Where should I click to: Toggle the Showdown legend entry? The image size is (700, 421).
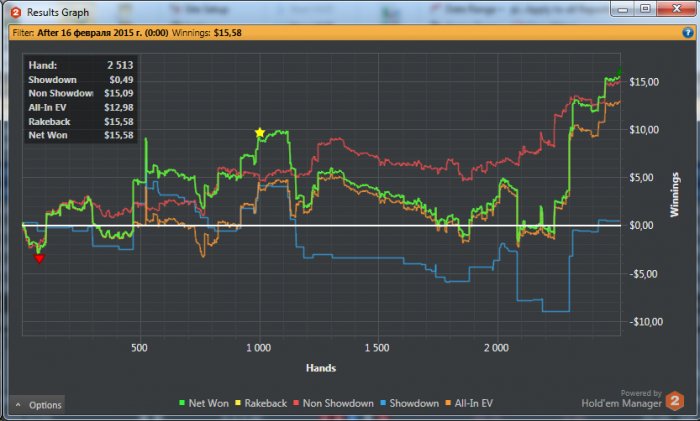[x=409, y=403]
